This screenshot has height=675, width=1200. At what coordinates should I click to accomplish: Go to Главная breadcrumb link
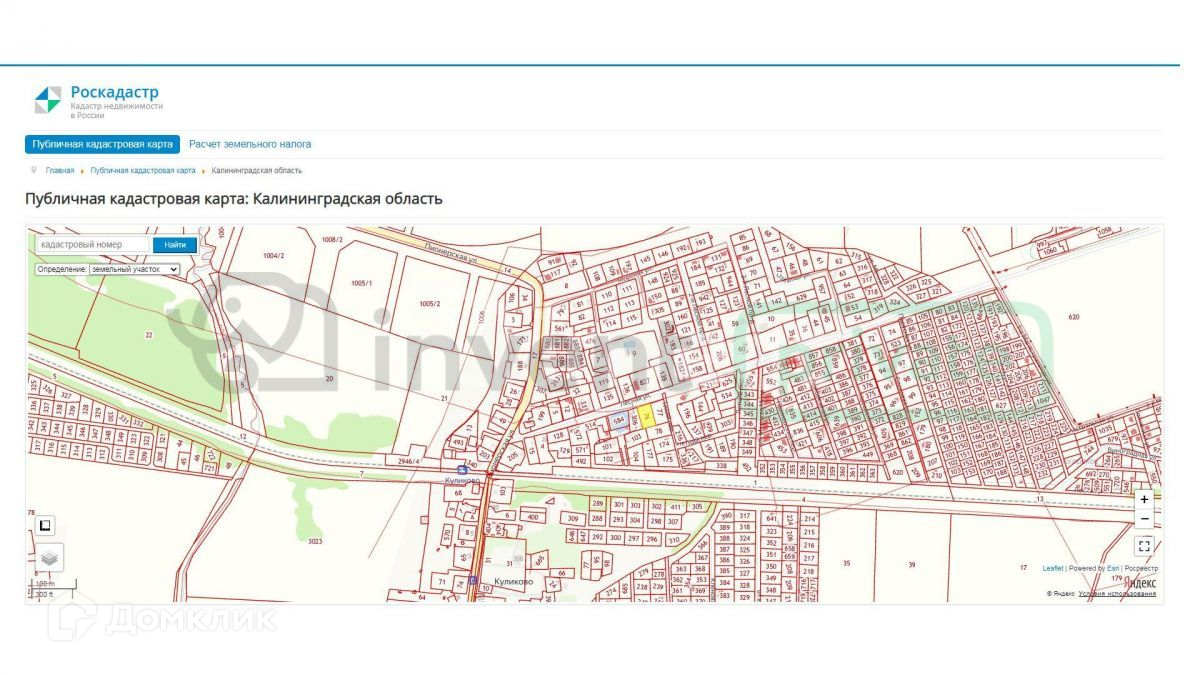pyautogui.click(x=59, y=171)
